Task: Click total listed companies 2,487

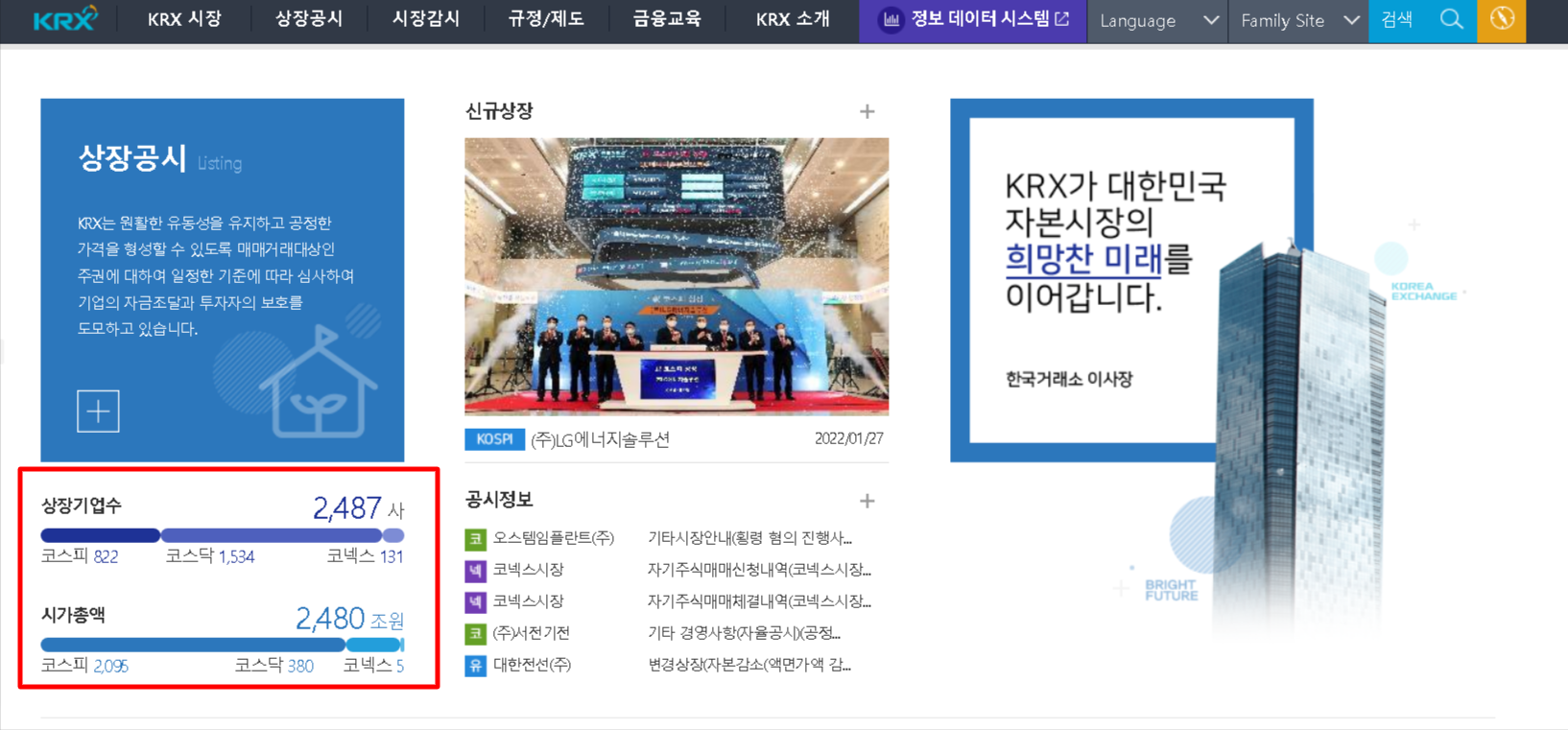Action: [x=347, y=507]
